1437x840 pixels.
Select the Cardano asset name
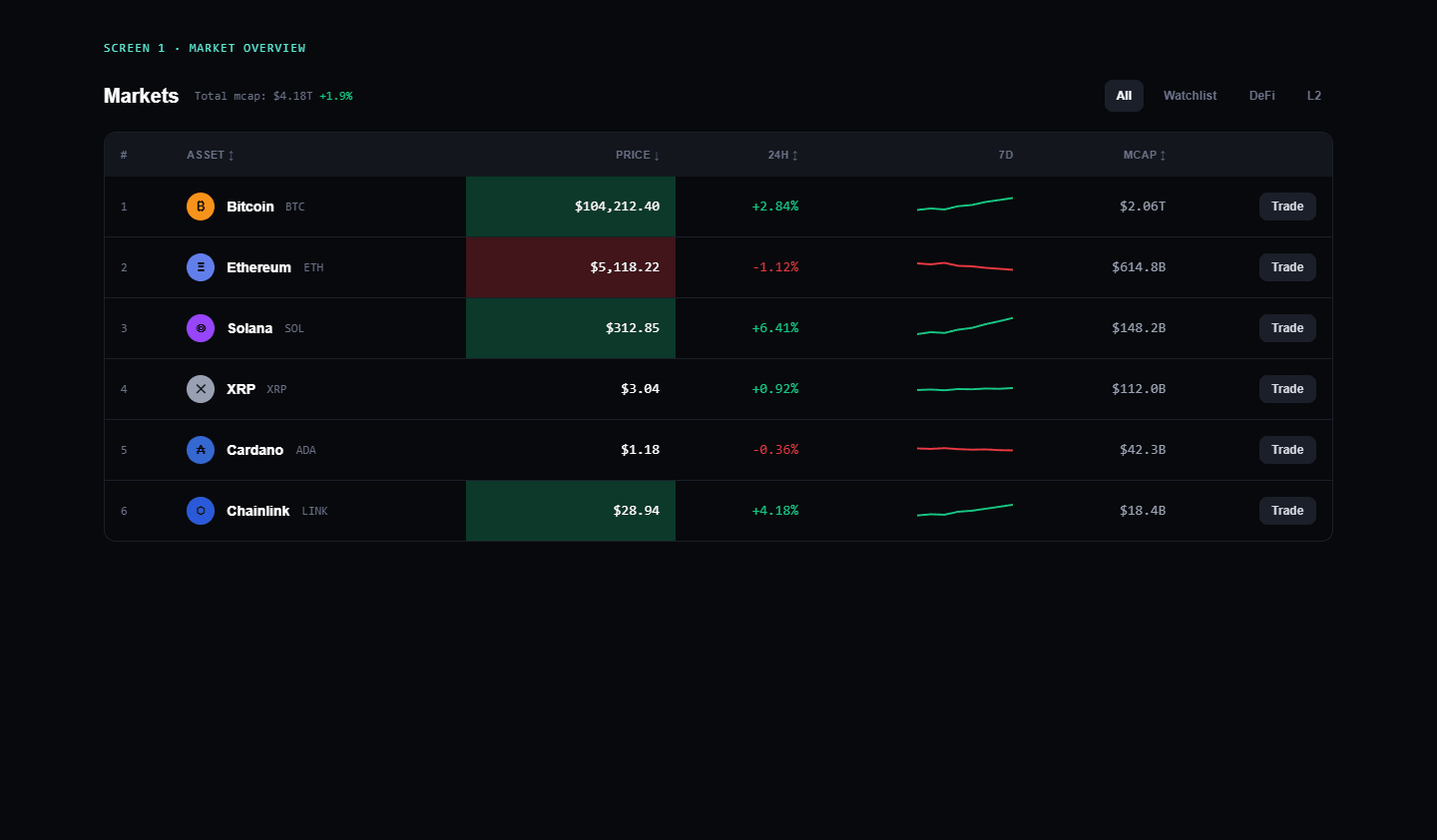(255, 450)
